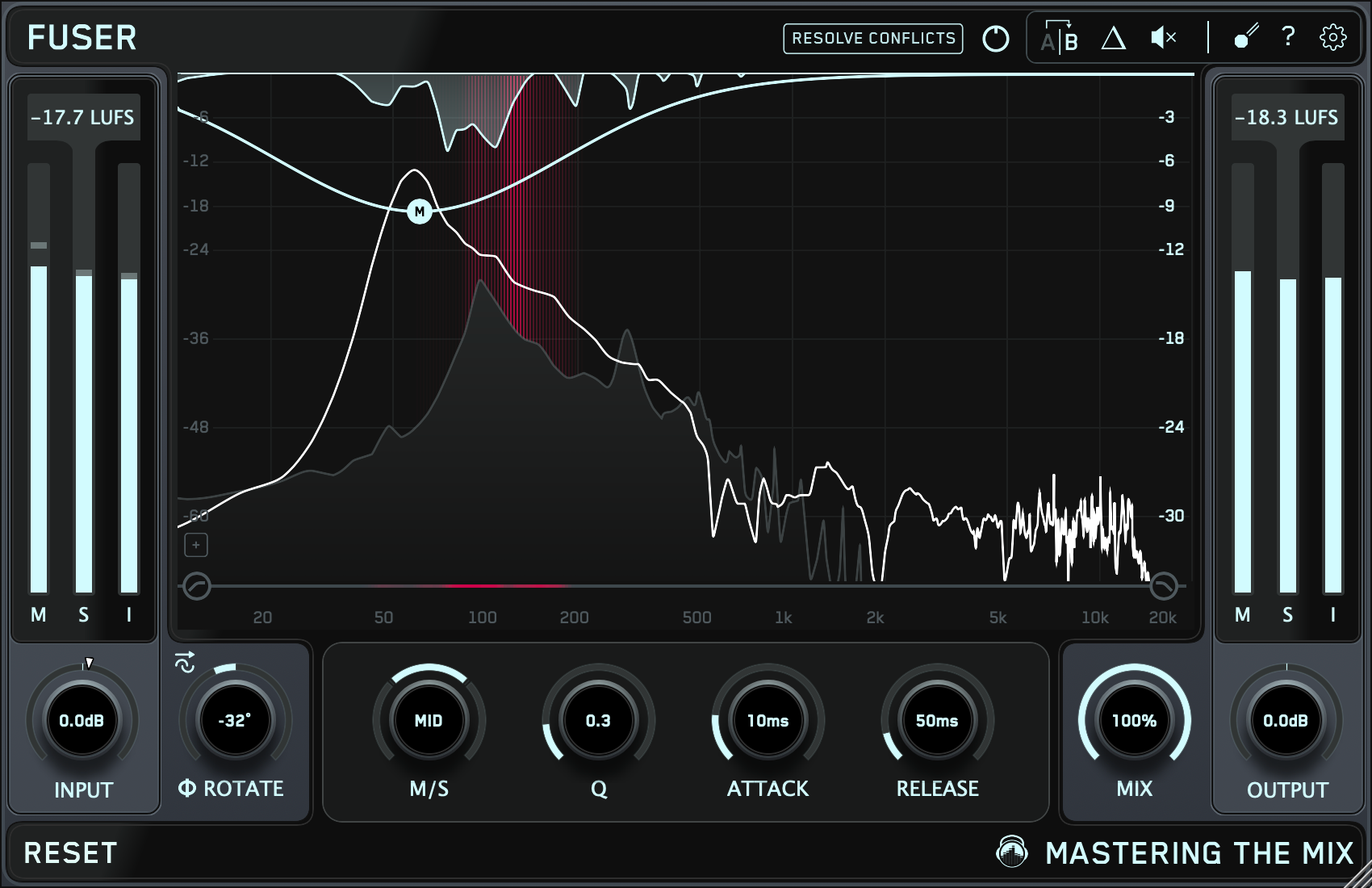Select the S meter label on the output
1372x888 pixels.
pos(1288,614)
